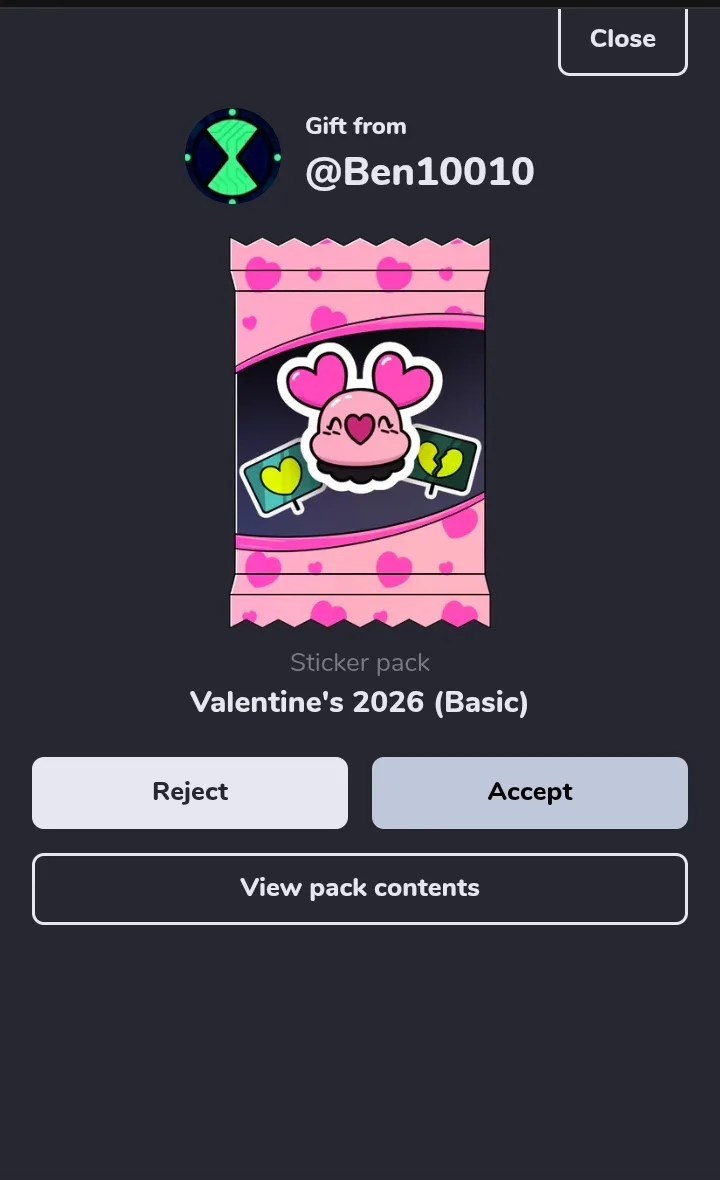720x1180 pixels.
Task: Click the pink curved stripe below stickers
Action: 360,532
